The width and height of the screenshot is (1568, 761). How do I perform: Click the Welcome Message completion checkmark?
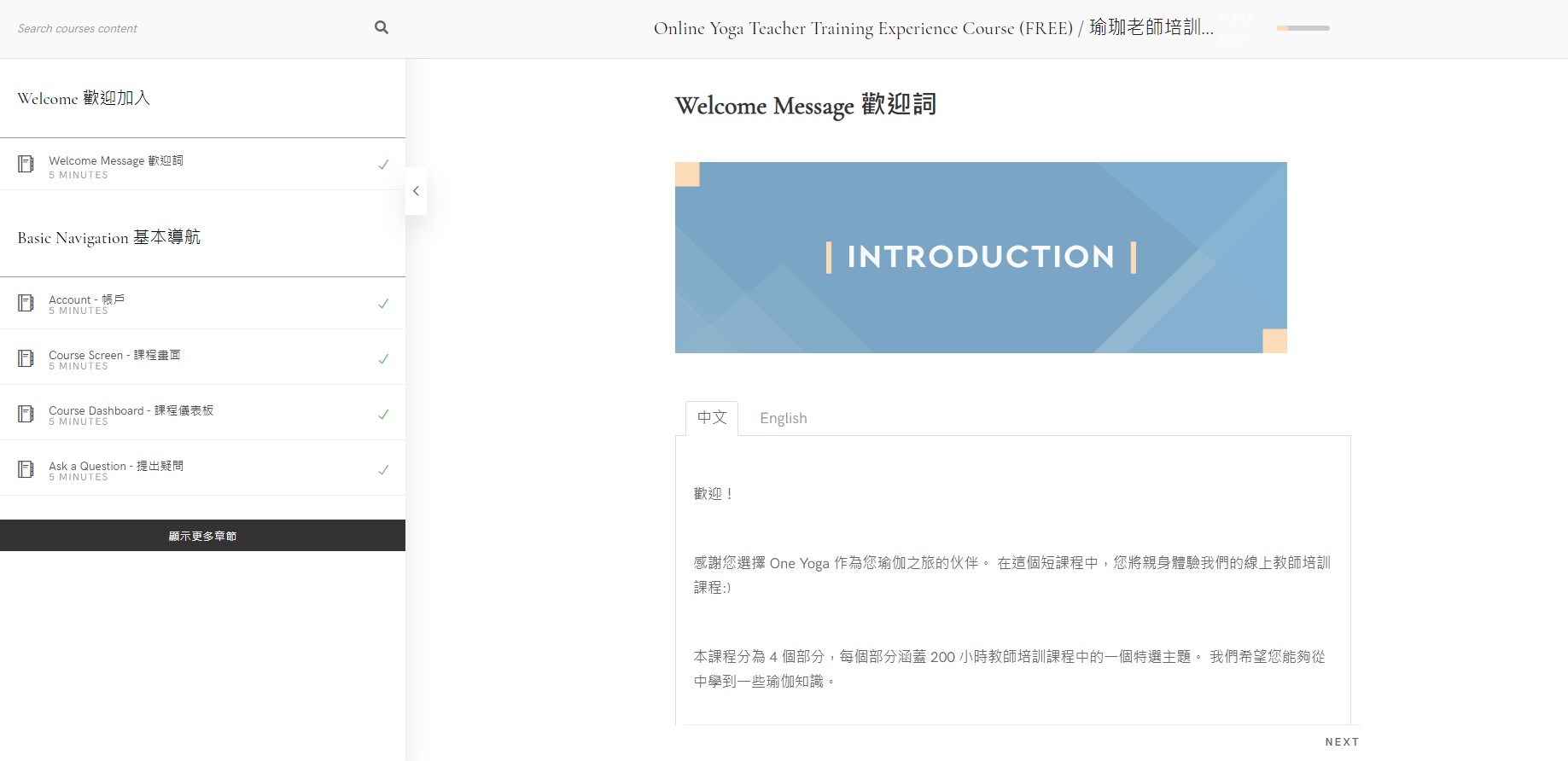tap(384, 164)
